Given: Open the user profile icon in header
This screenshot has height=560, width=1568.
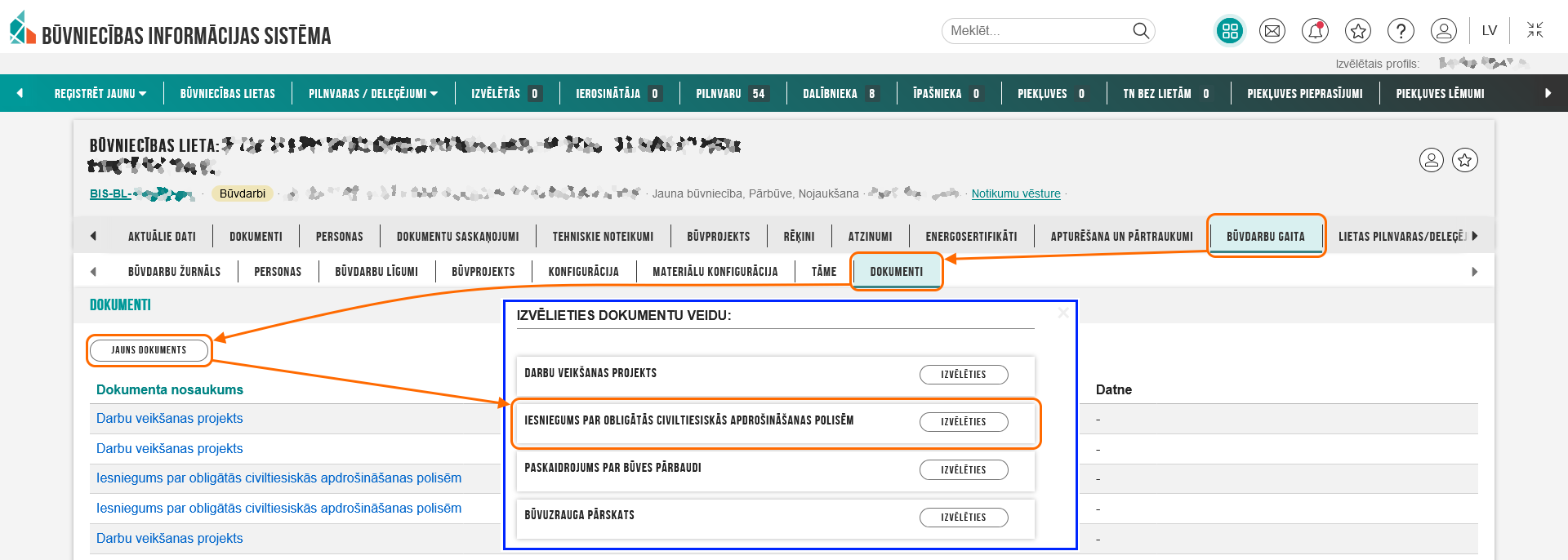Looking at the screenshot, I should [1444, 31].
